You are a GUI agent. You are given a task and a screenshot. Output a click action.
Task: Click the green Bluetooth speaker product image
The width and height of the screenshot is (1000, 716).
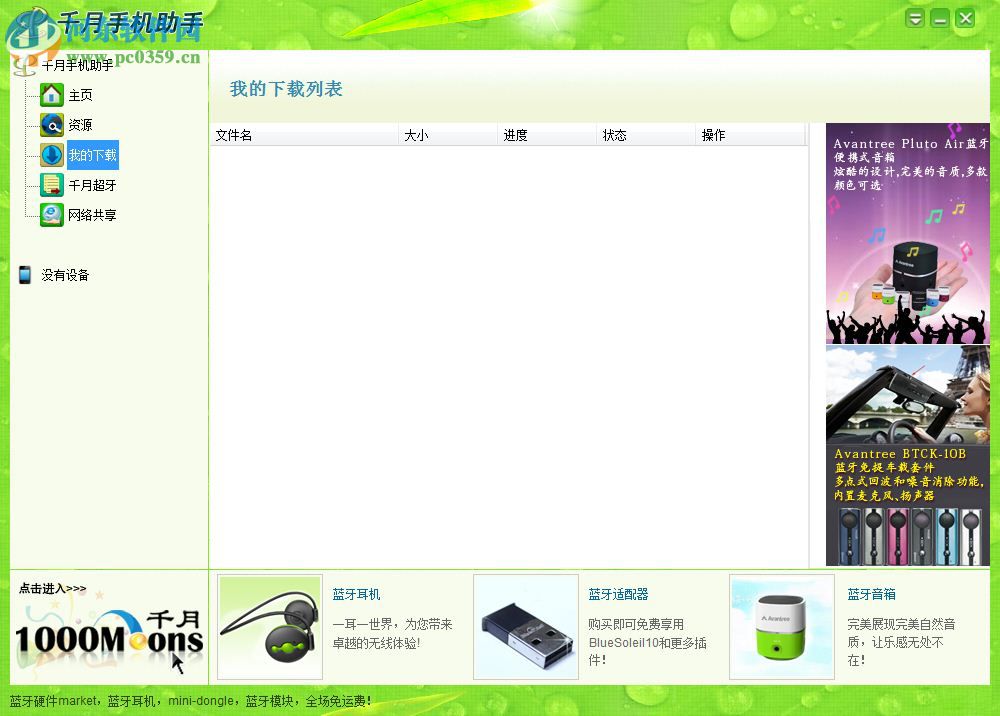782,627
